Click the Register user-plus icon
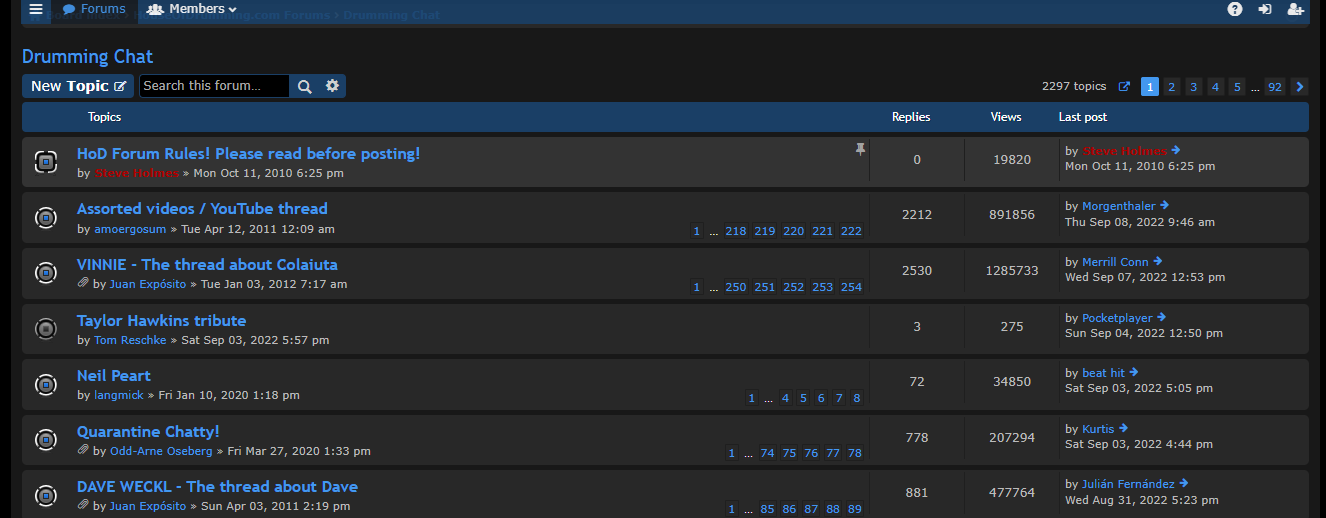 (1295, 9)
